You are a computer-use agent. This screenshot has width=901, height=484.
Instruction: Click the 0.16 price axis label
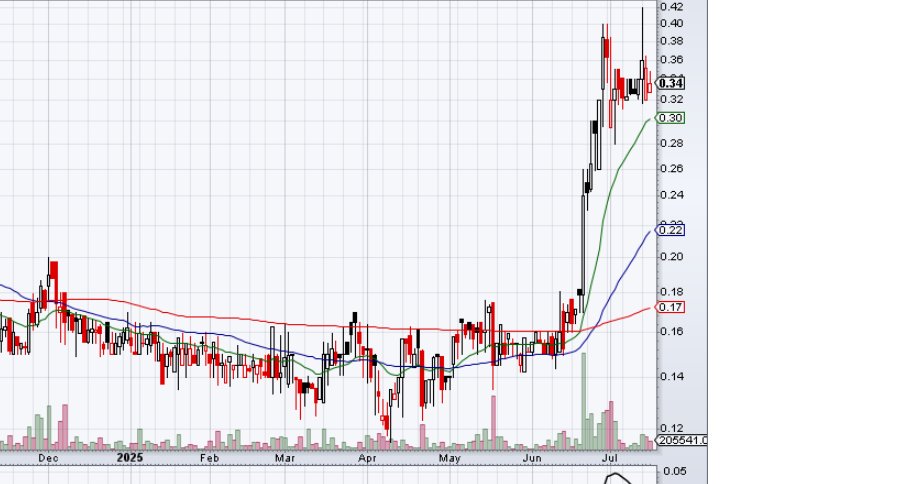672,331
